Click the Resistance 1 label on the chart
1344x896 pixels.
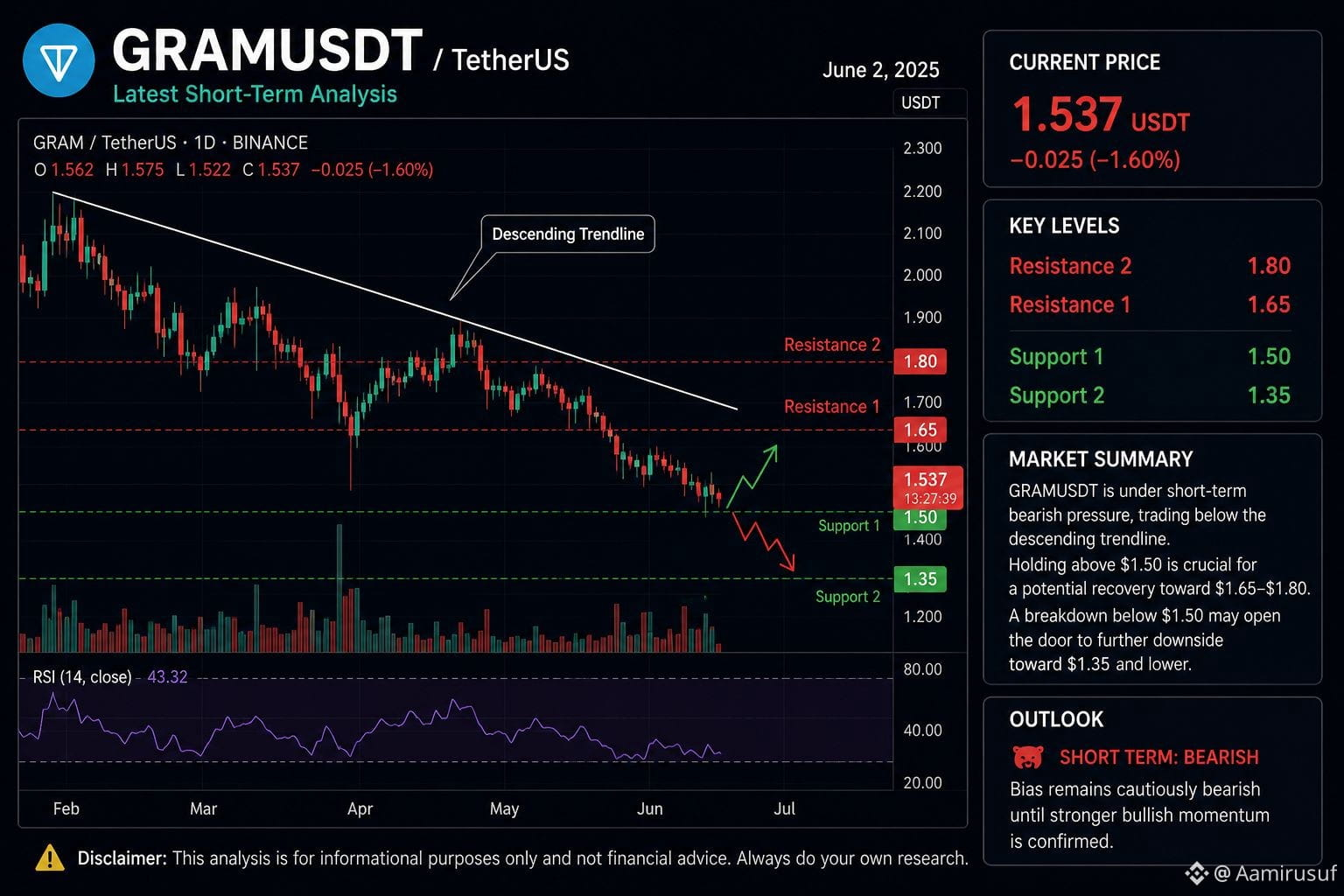click(x=832, y=406)
